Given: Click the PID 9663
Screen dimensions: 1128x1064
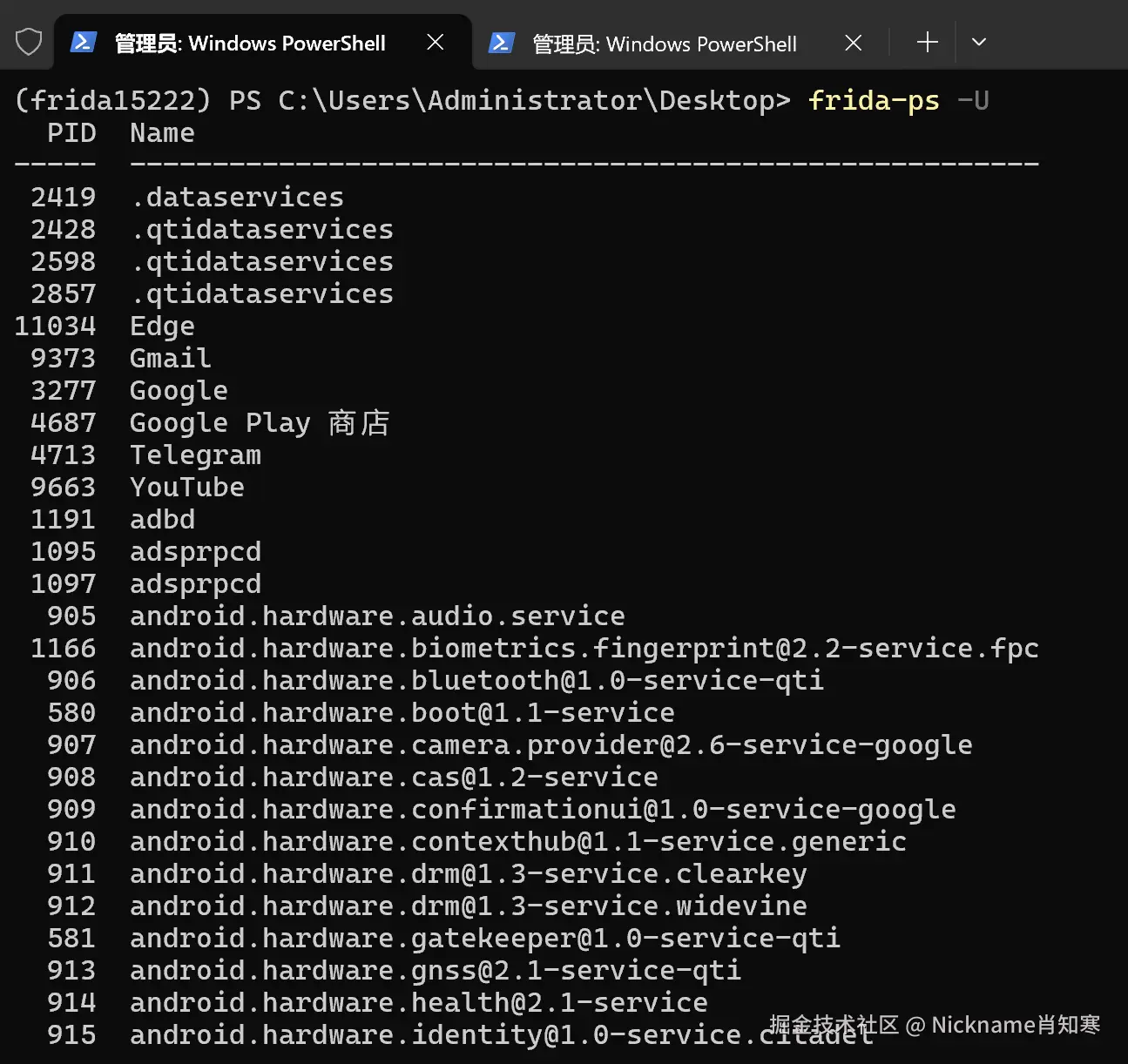Looking at the screenshot, I should click(x=64, y=488).
